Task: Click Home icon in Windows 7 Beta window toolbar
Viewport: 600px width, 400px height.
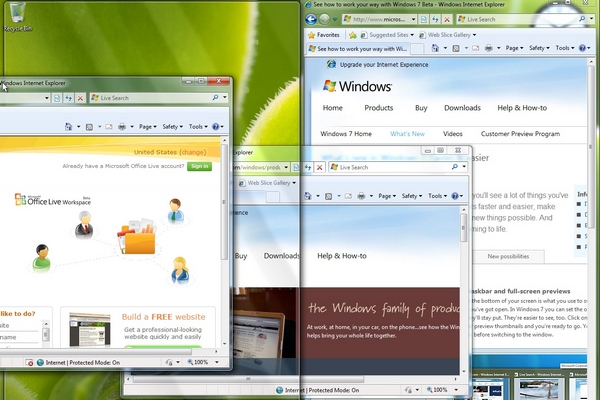Action: 435,48
